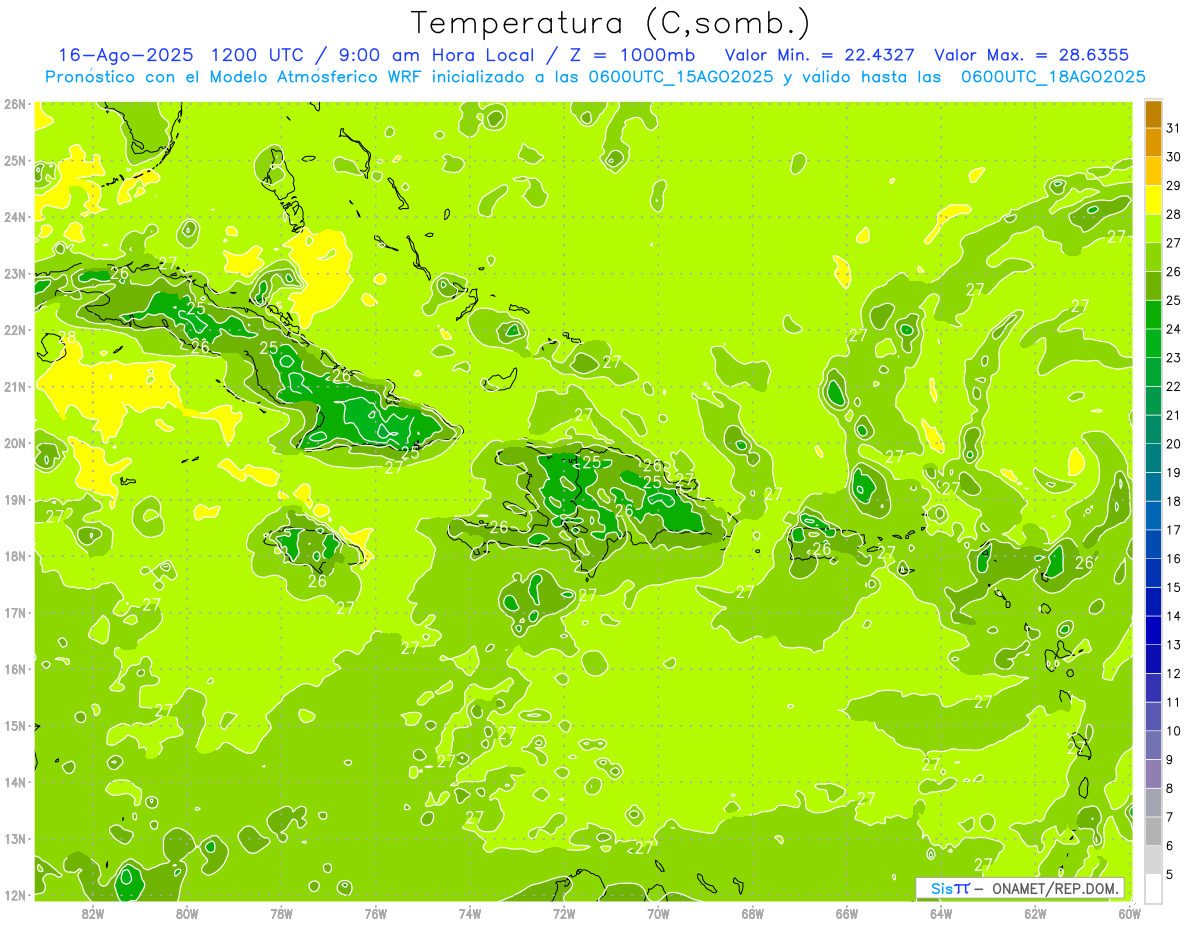1200x927 pixels.
Task: Click the '15N' latitude axis label
Action: pos(14,725)
